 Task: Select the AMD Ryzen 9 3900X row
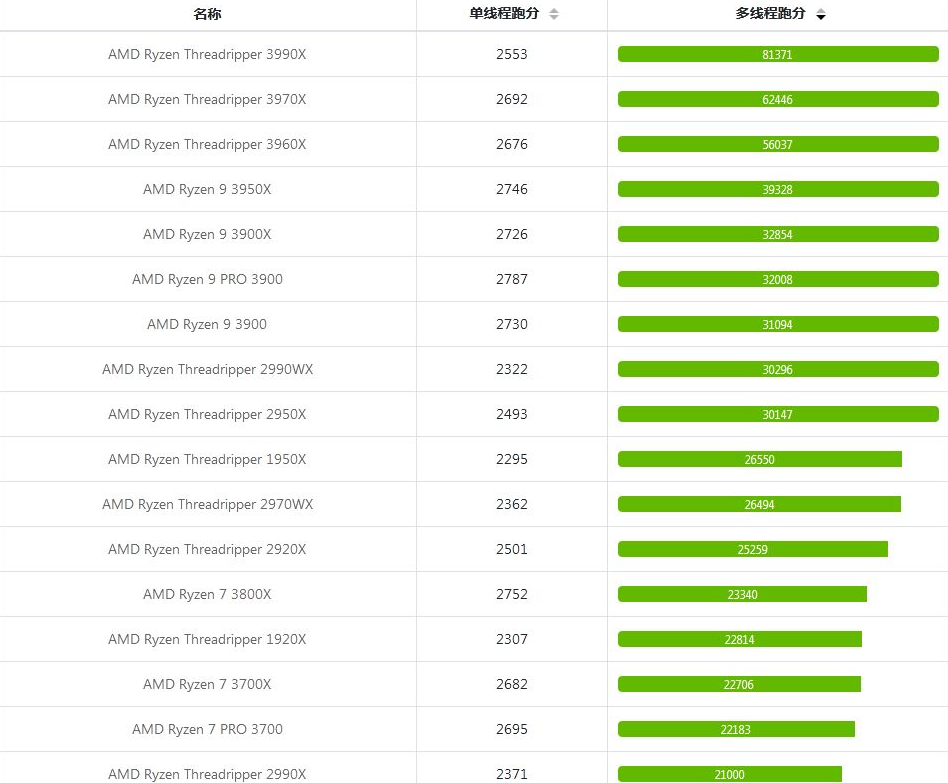coord(207,234)
